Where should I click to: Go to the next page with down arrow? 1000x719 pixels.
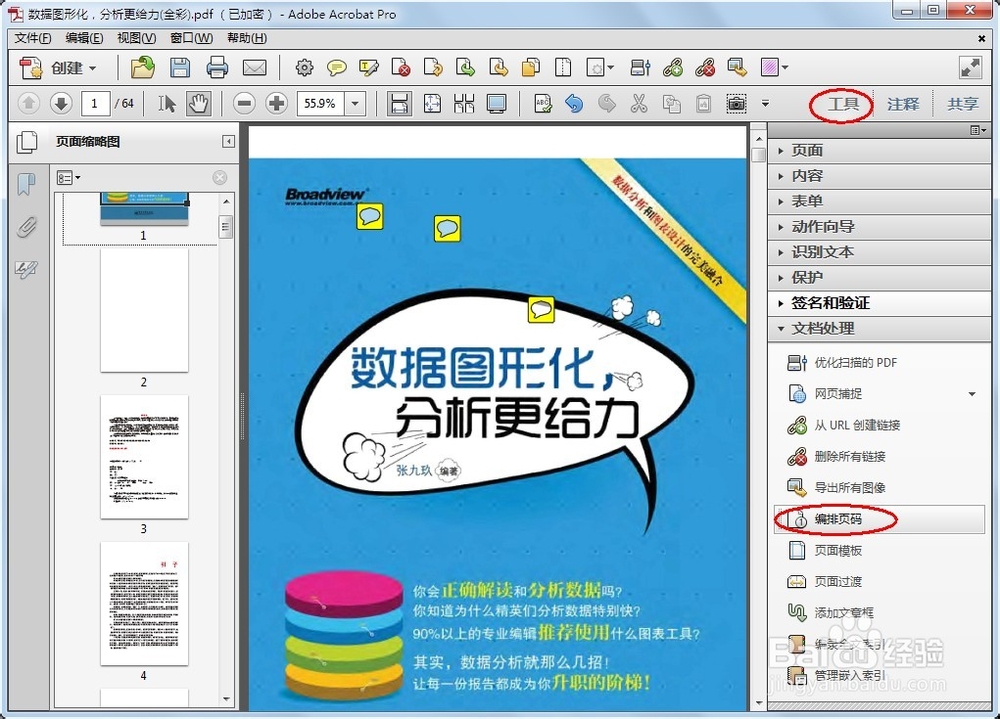pyautogui.click(x=61, y=103)
